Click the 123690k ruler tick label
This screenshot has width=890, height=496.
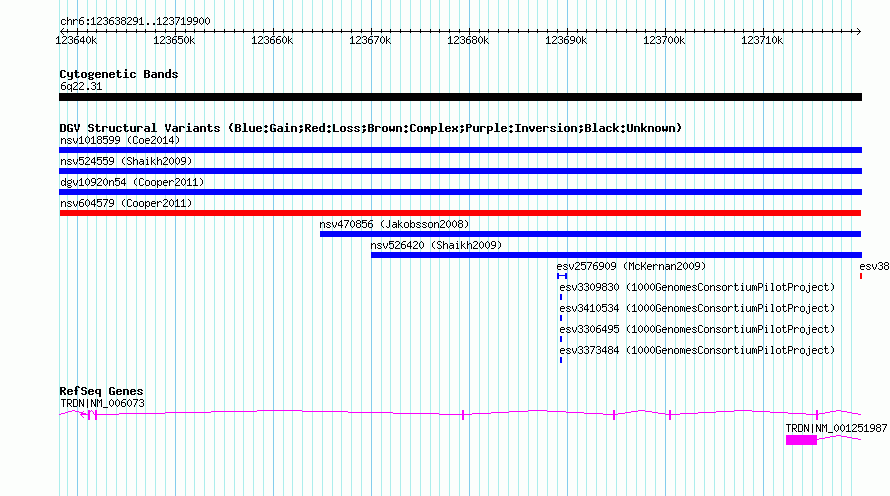(566, 40)
